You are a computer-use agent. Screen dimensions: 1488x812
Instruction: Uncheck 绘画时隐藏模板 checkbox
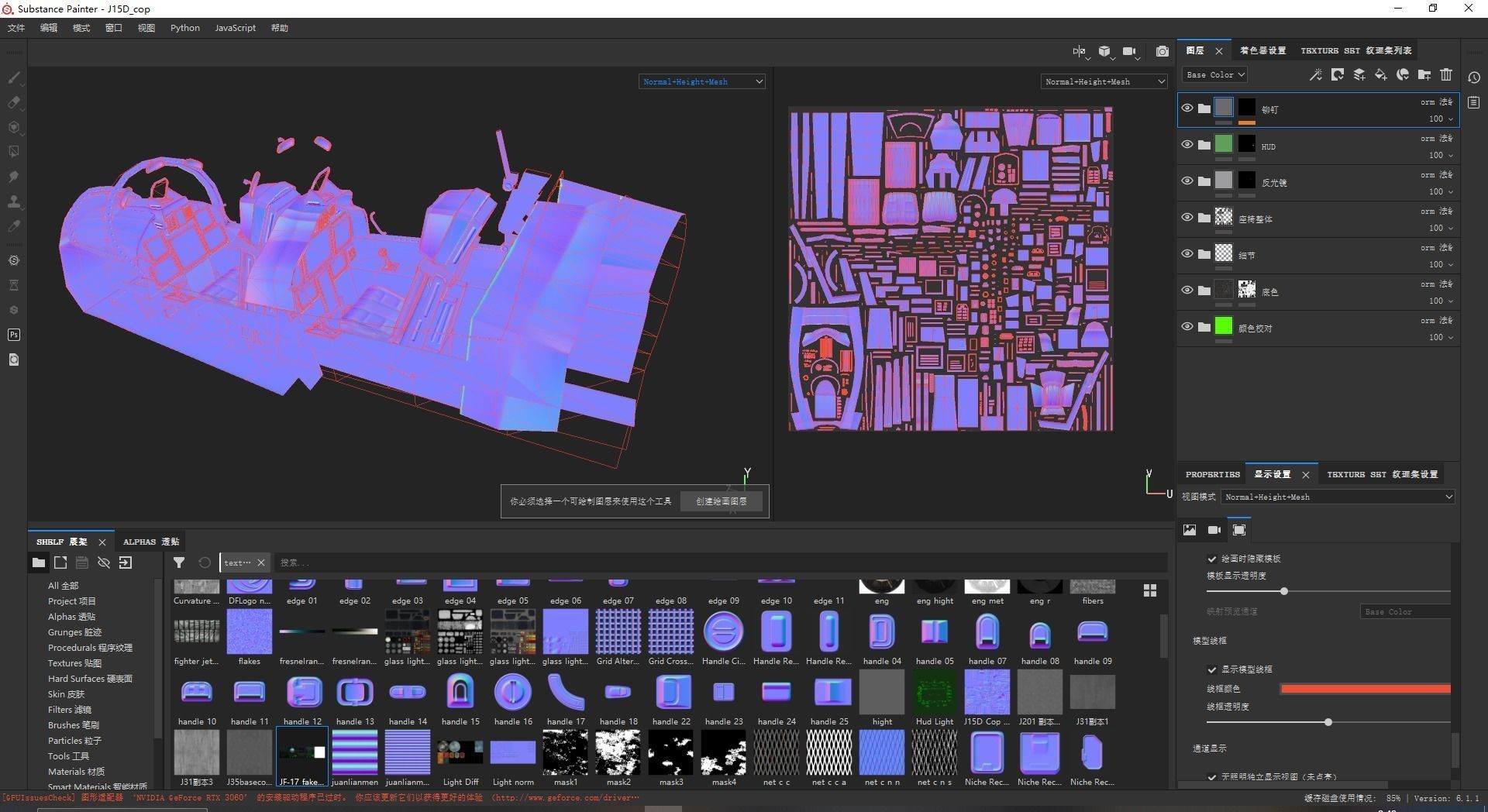(x=1212, y=559)
